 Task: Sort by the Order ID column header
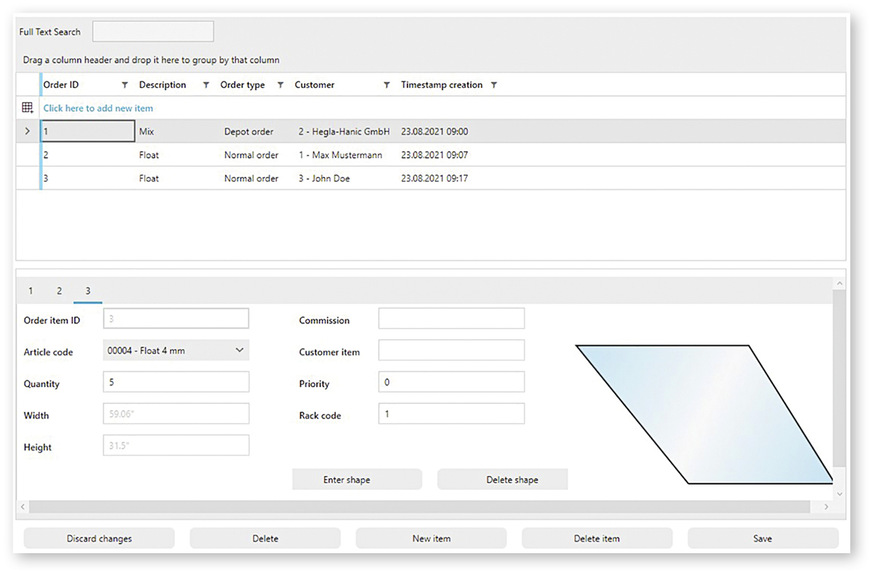click(61, 85)
